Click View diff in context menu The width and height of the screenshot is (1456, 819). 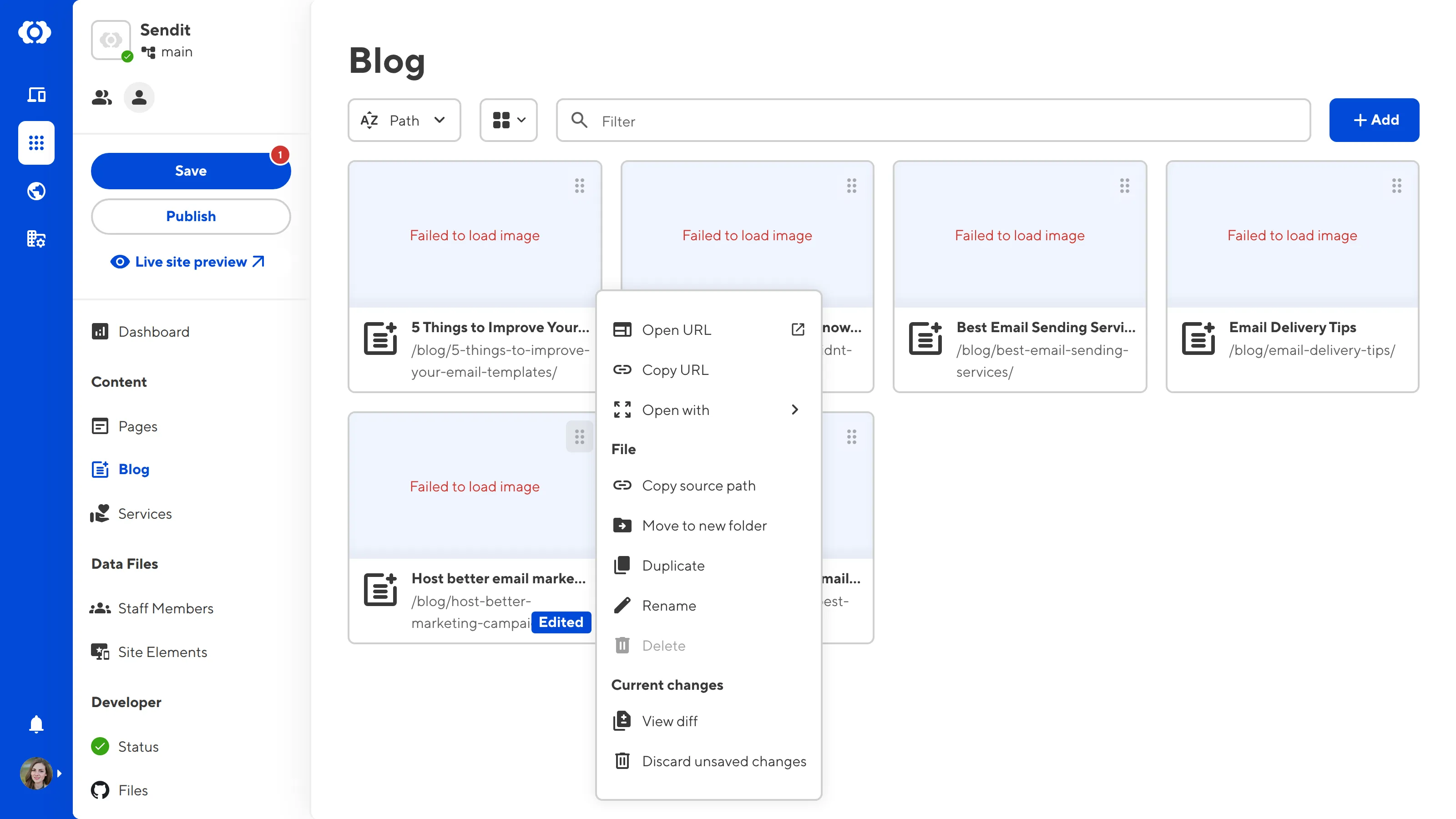pyautogui.click(x=669, y=721)
